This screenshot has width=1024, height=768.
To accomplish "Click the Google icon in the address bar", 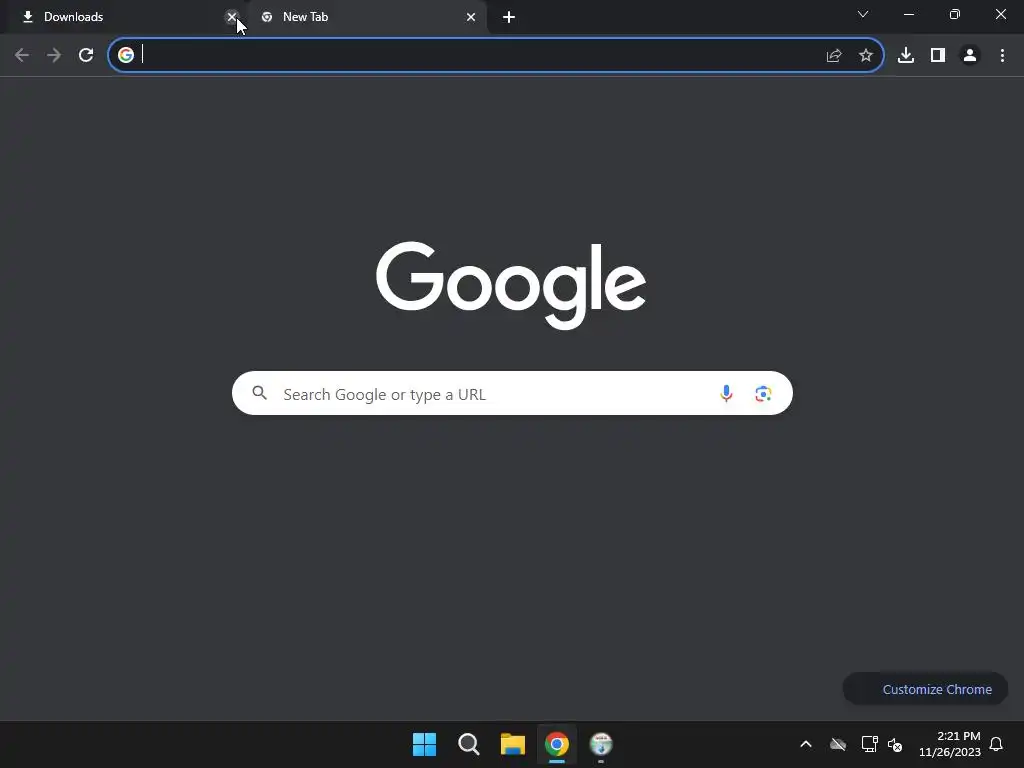I will click(x=126, y=55).
